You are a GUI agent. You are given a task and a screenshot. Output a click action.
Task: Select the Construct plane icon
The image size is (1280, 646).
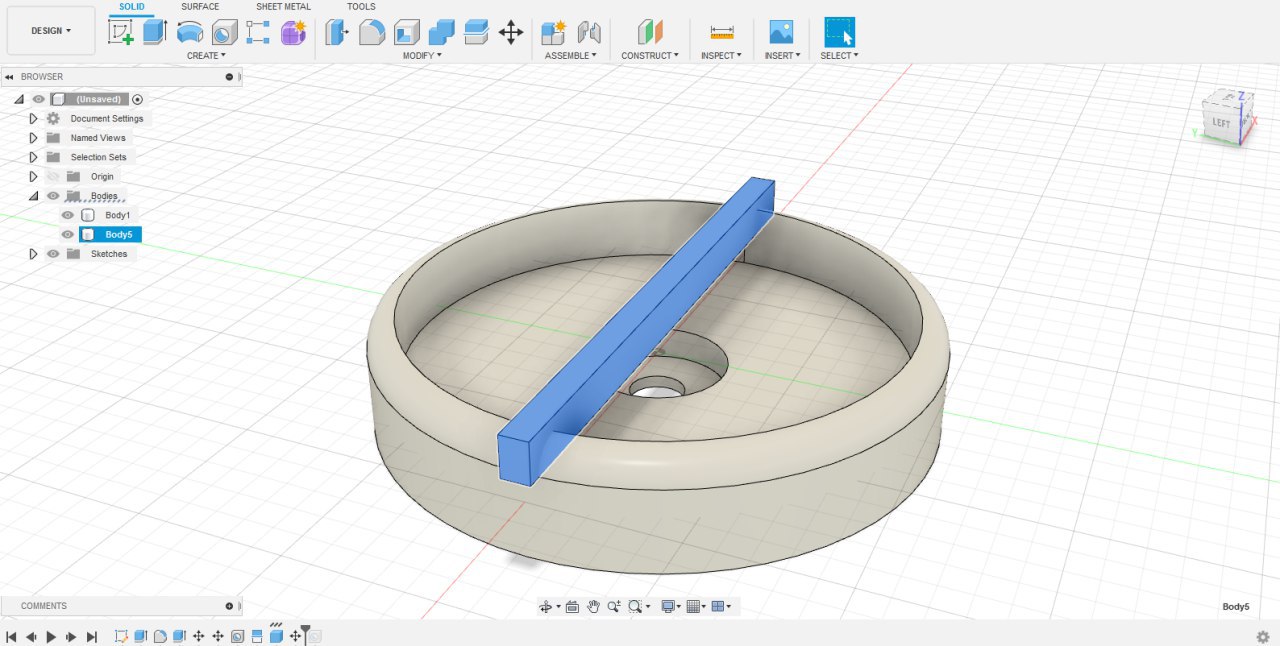point(650,32)
